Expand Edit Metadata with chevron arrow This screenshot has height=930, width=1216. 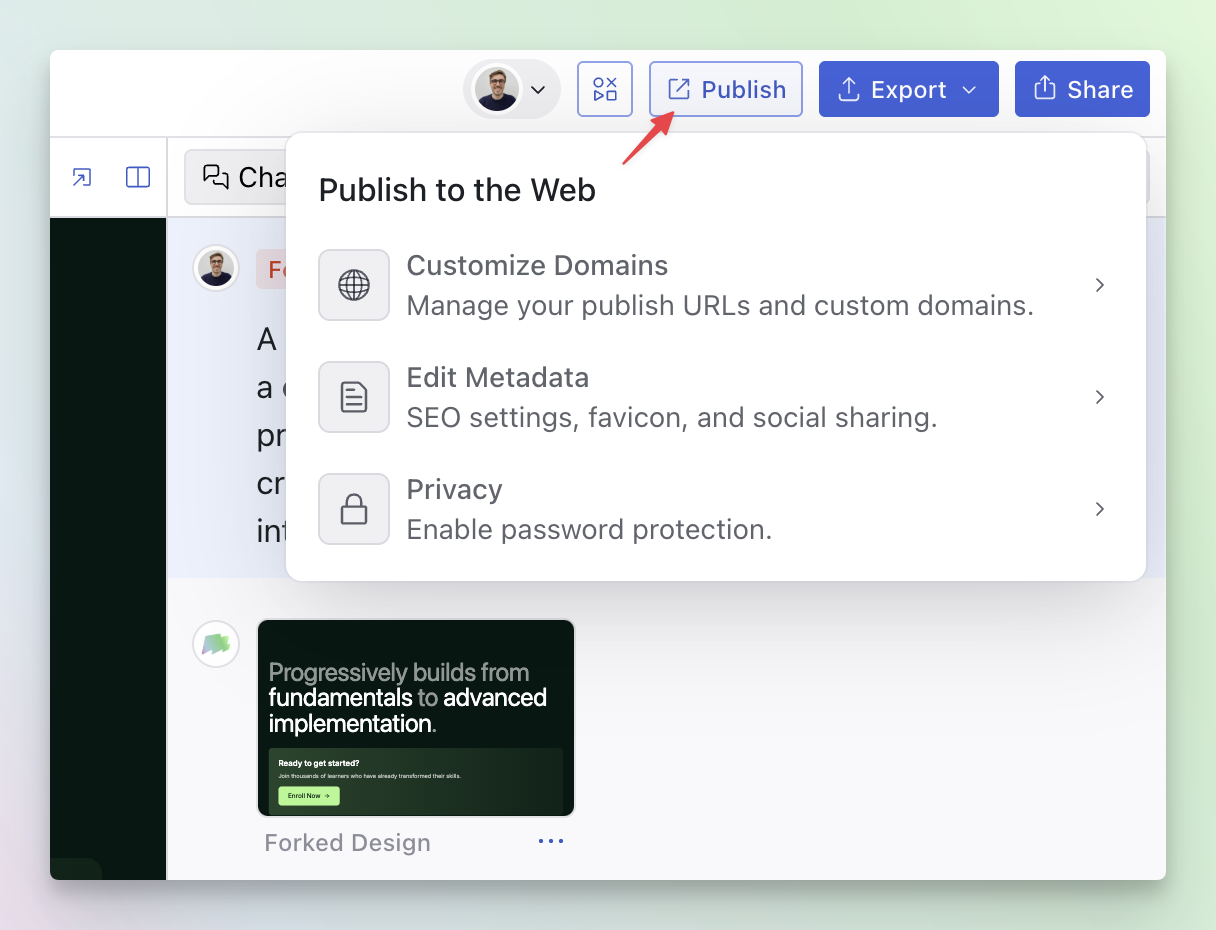[x=1099, y=397]
